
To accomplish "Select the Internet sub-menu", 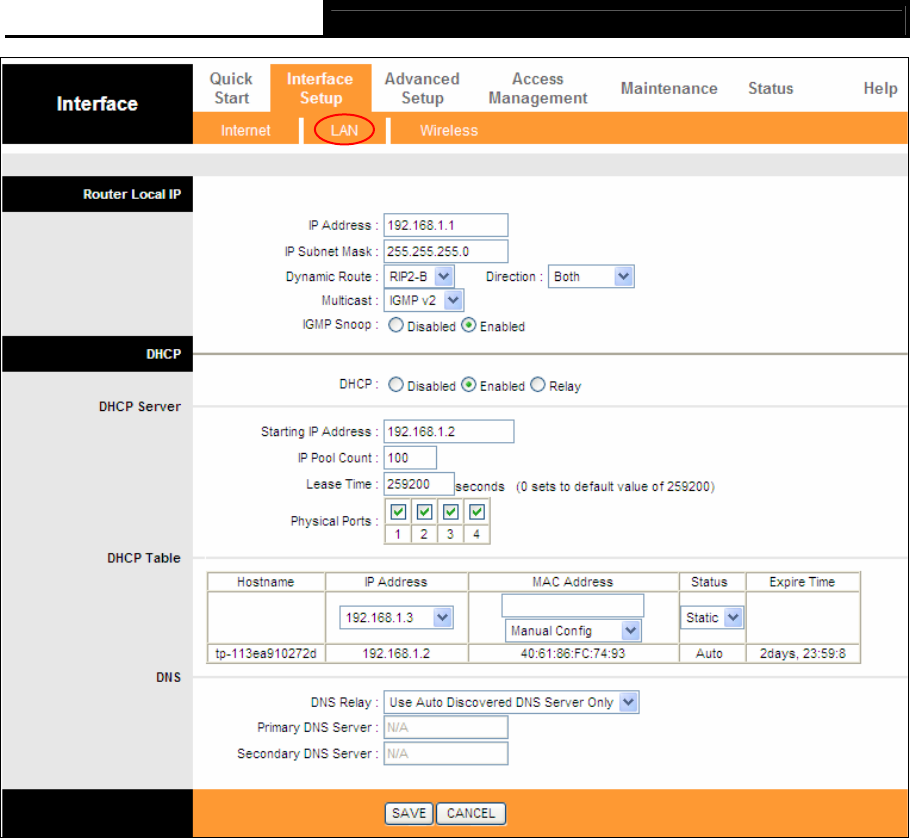I will pyautogui.click(x=245, y=130).
